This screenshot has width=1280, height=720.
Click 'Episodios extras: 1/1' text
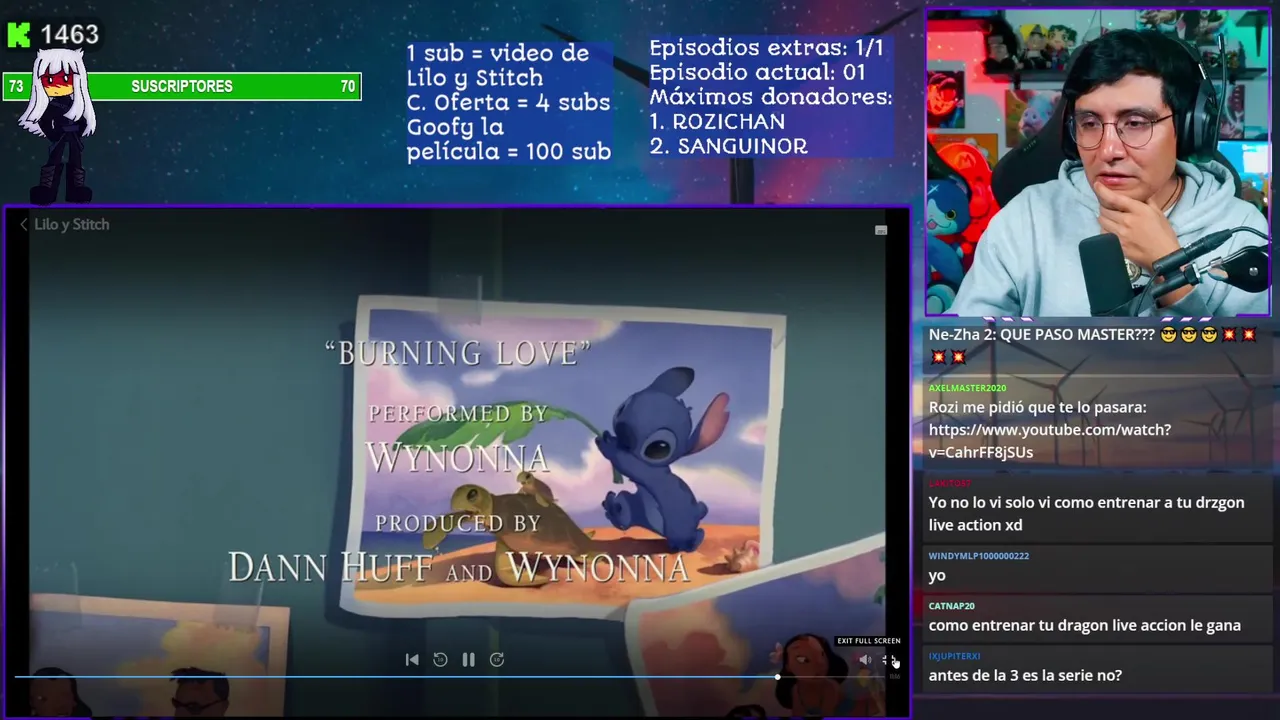click(x=766, y=48)
